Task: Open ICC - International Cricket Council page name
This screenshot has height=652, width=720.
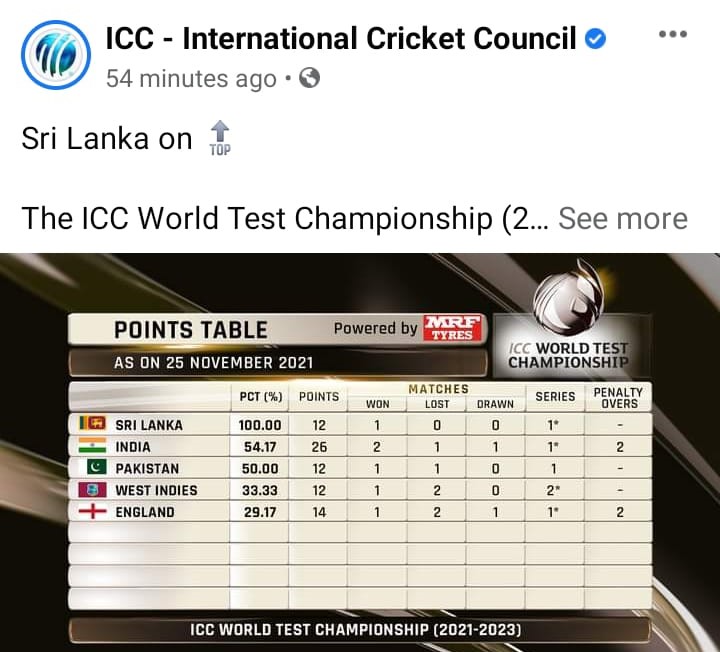Action: 341,38
